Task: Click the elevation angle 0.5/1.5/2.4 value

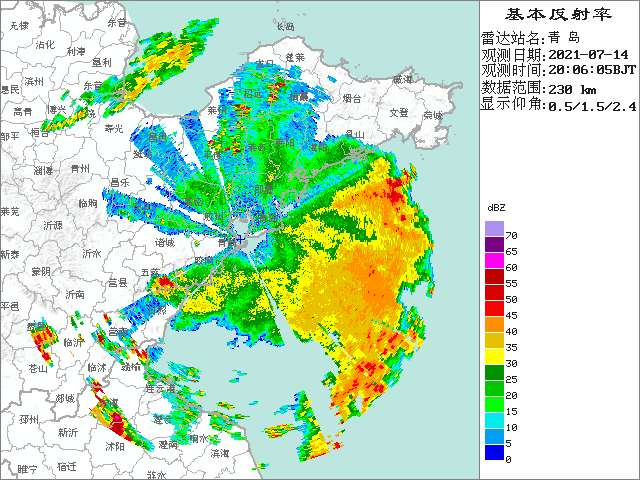Action: [x=590, y=103]
